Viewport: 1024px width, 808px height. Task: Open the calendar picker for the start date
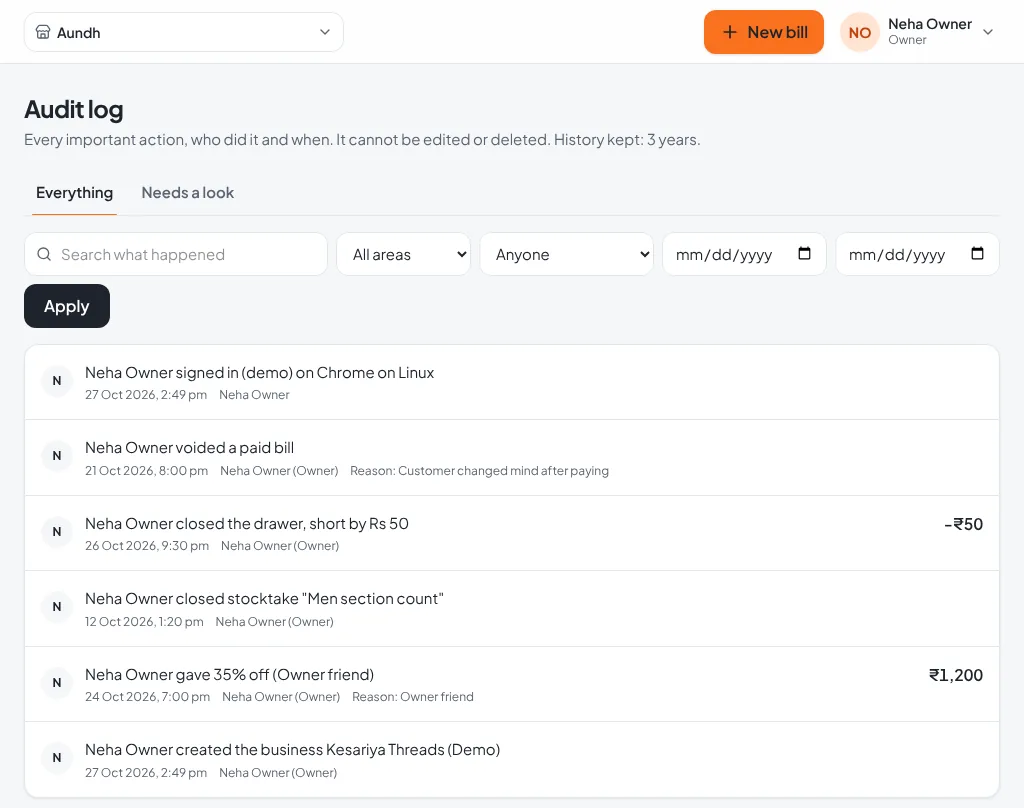(x=805, y=253)
